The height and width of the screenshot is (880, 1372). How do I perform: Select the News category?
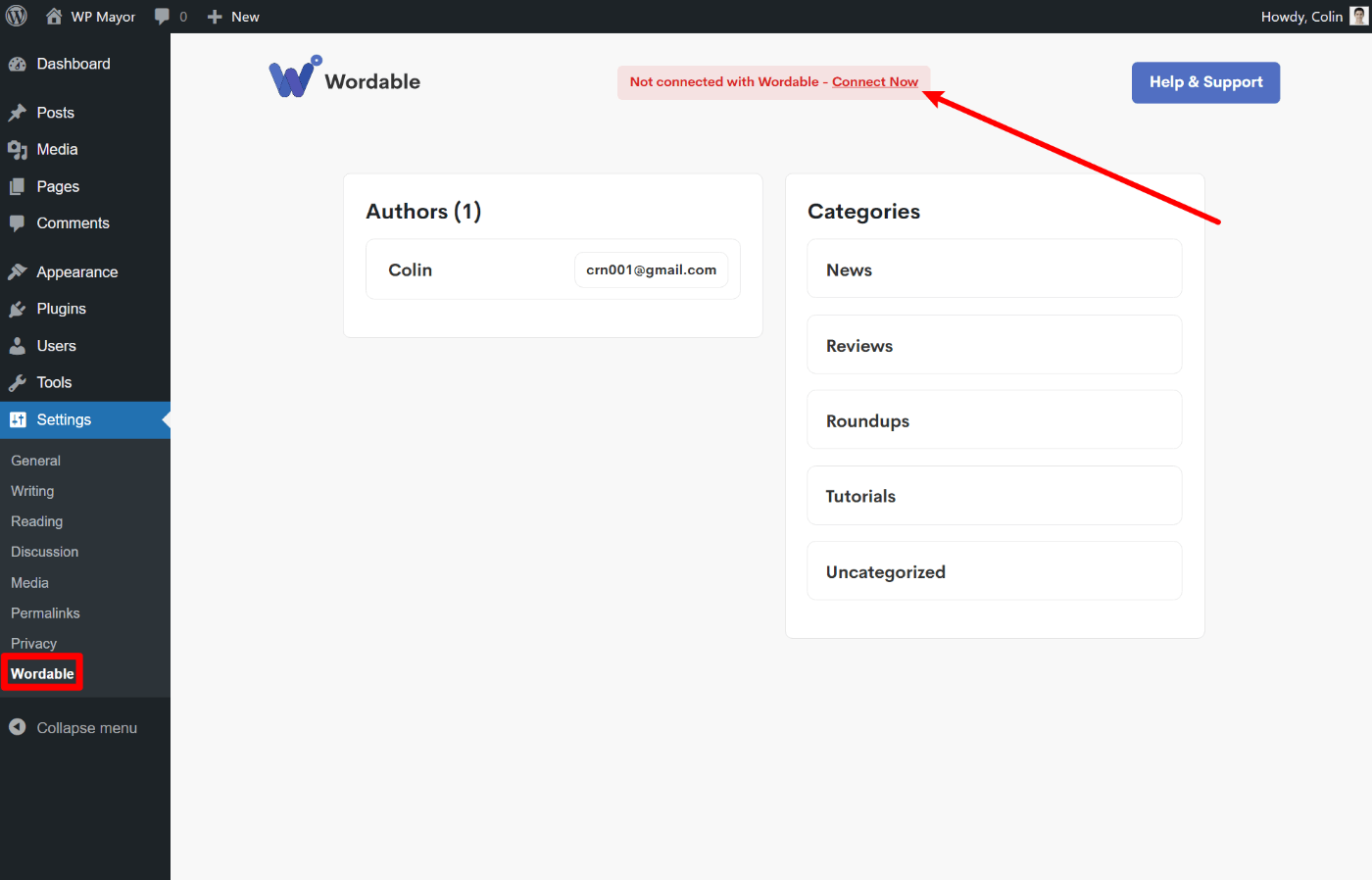994,269
